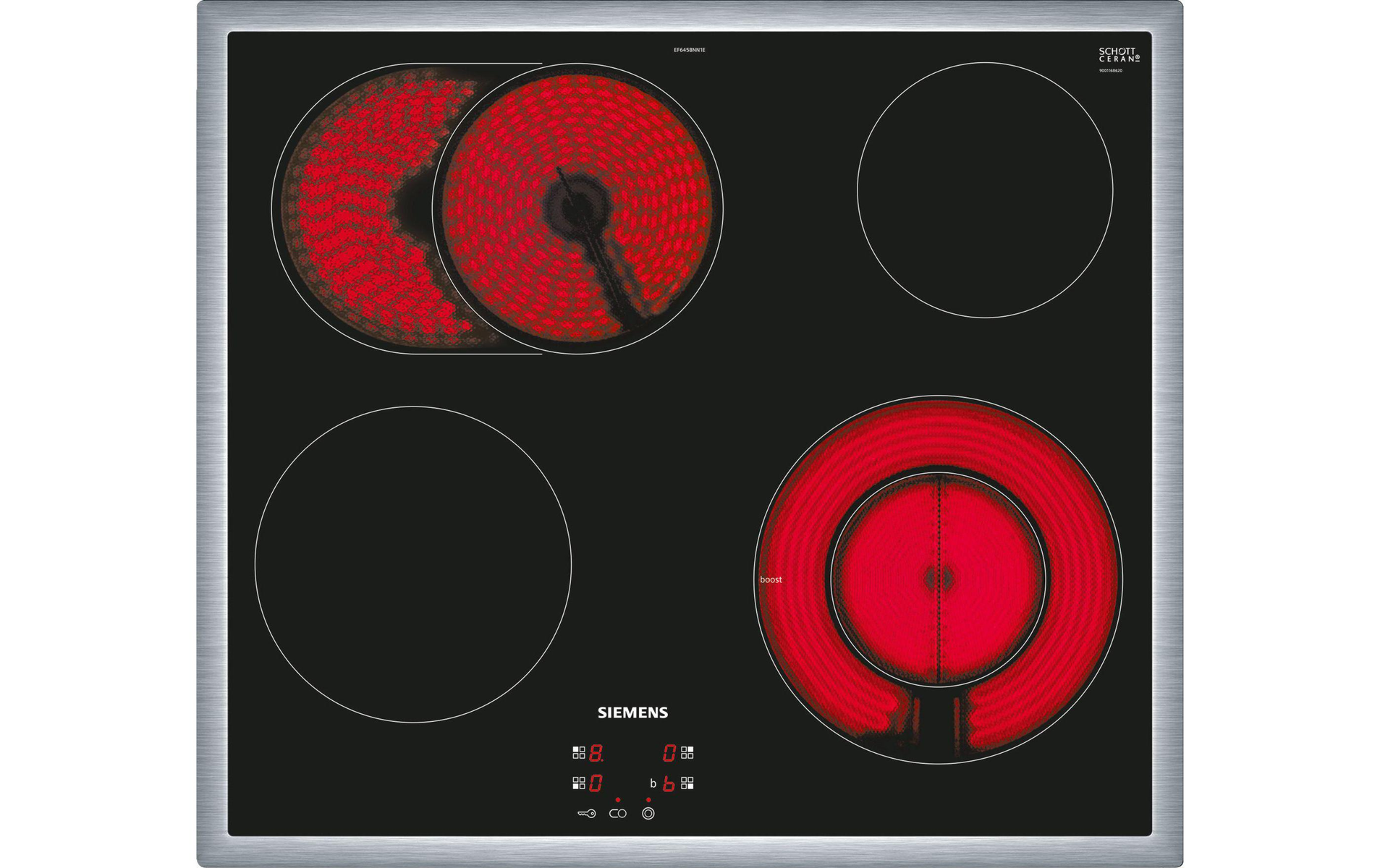Touch the unlit bottom-left cooking zone
This screenshot has width=1380, height=868.
coord(412,564)
